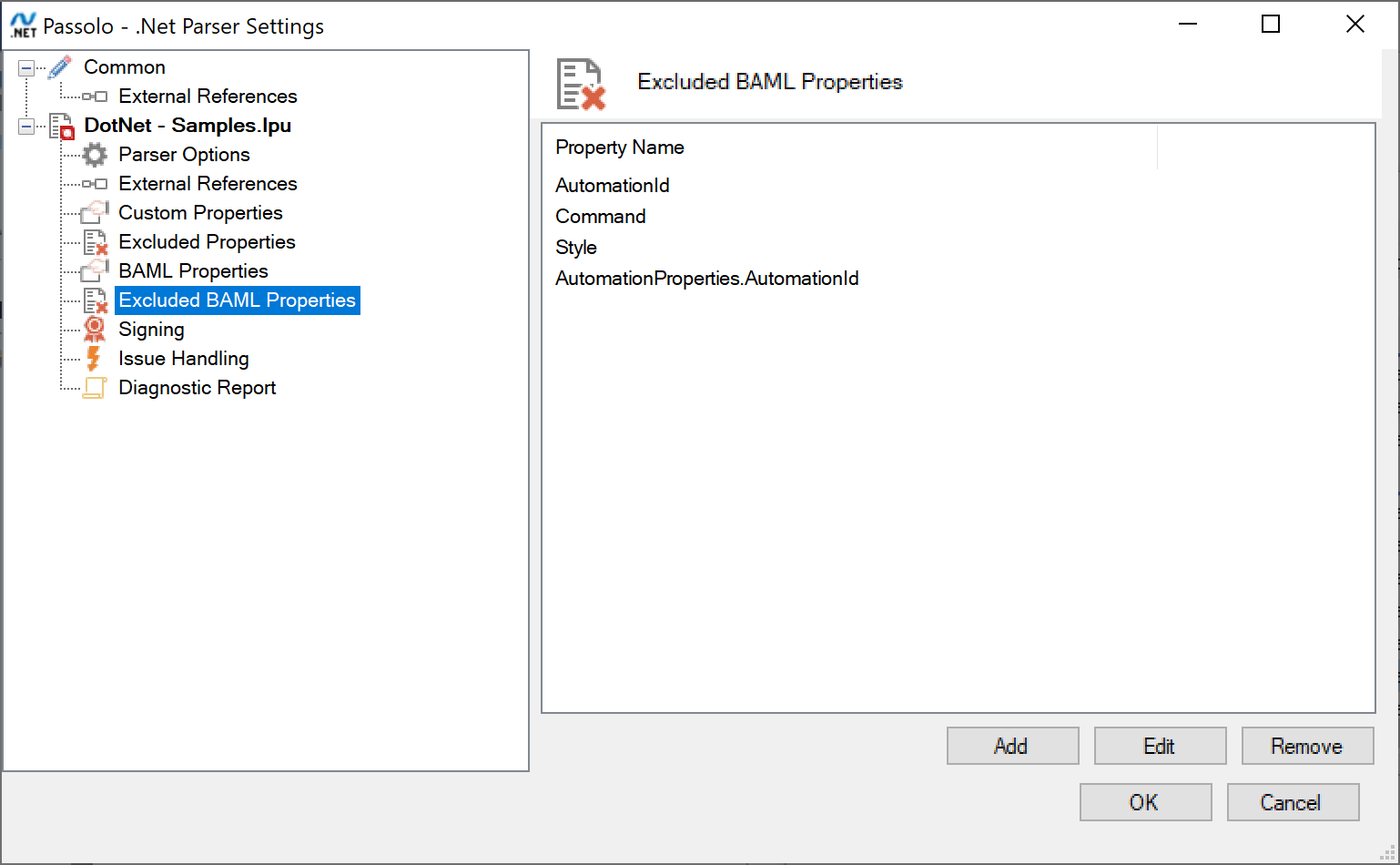Click the Excluded Properties icon with red X
The height and width of the screenshot is (865, 1400).
(x=94, y=242)
